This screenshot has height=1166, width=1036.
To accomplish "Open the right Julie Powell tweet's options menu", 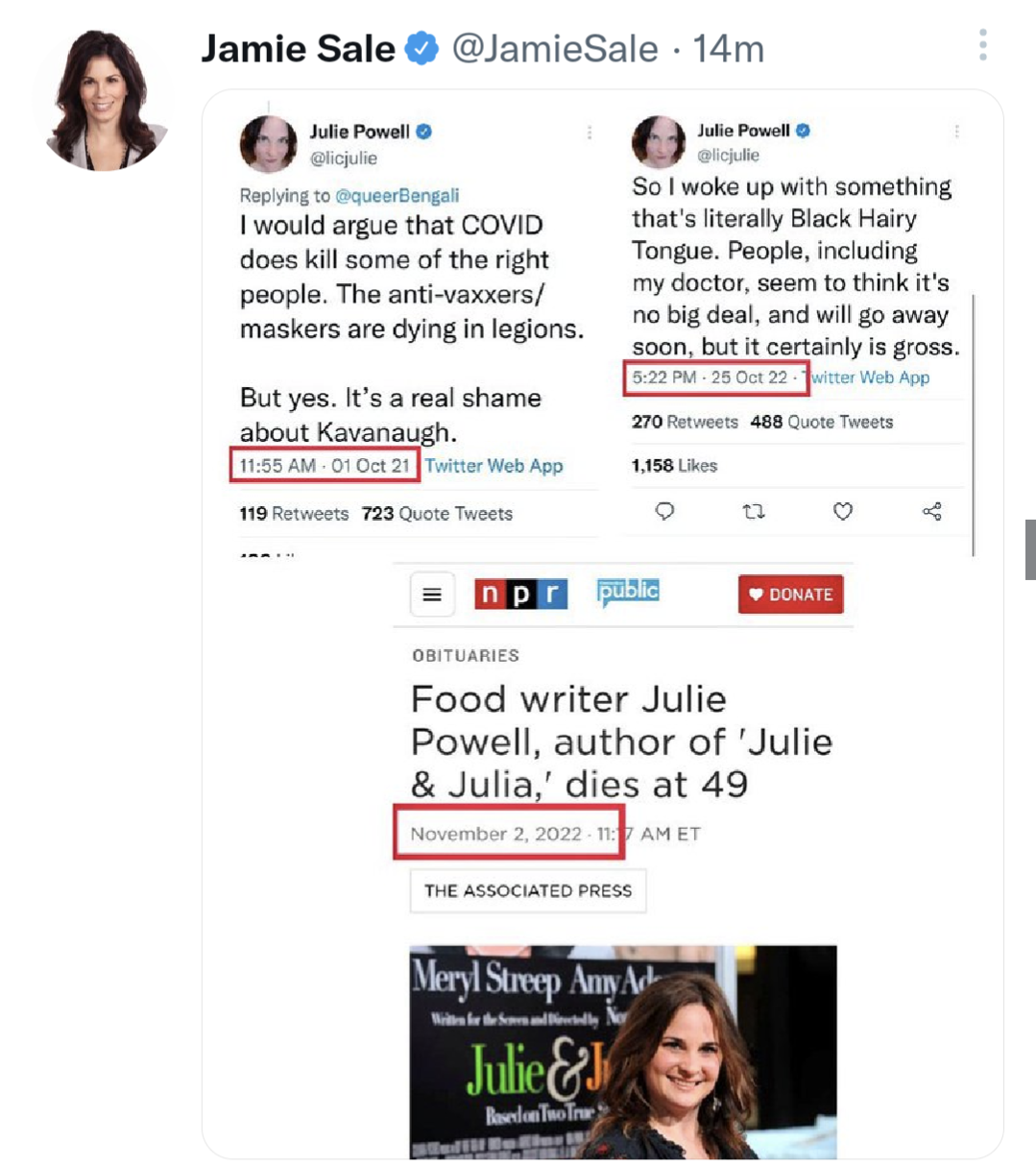I will point(956,131).
